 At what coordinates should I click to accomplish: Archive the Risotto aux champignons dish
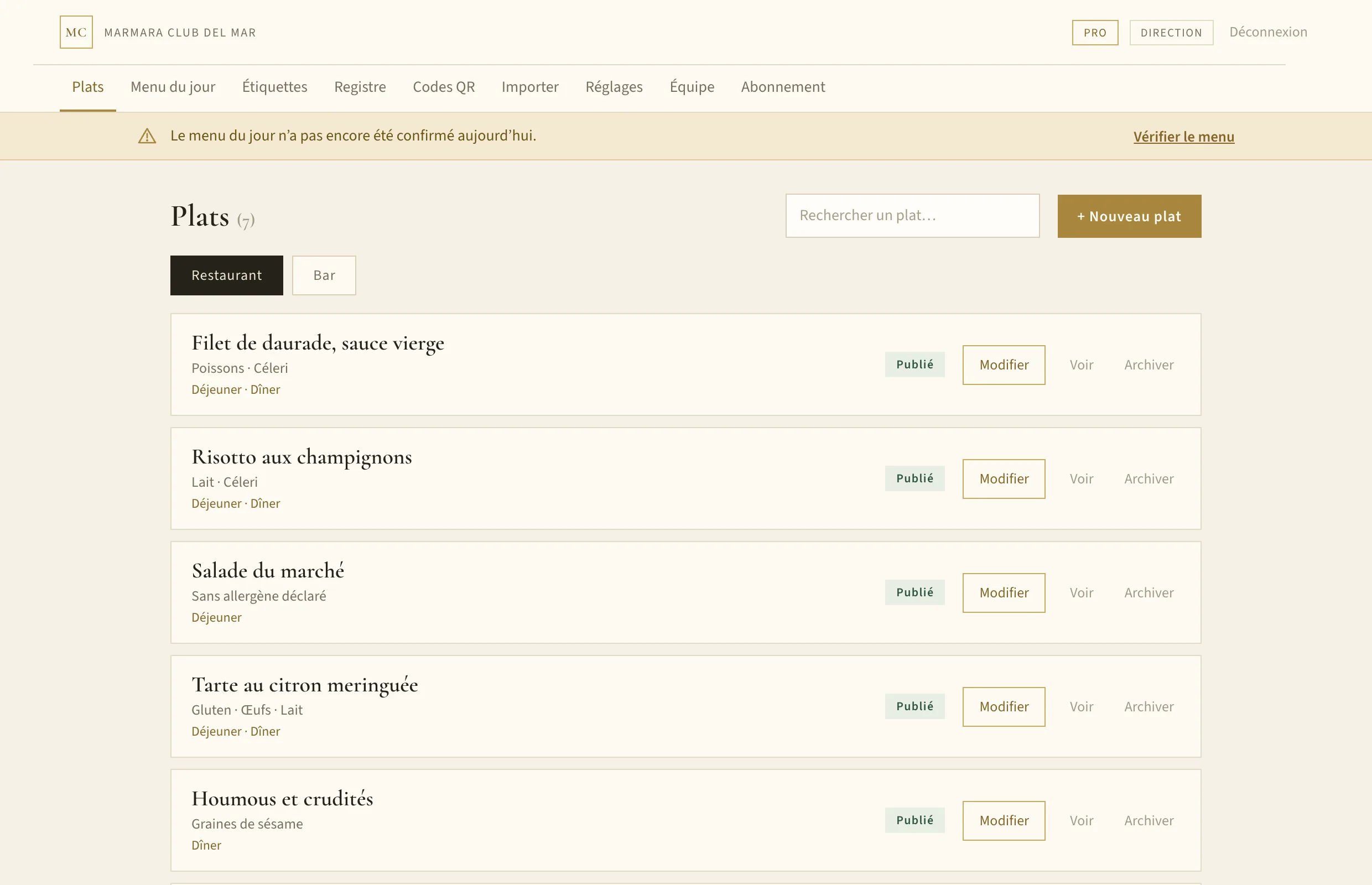pyautogui.click(x=1149, y=478)
